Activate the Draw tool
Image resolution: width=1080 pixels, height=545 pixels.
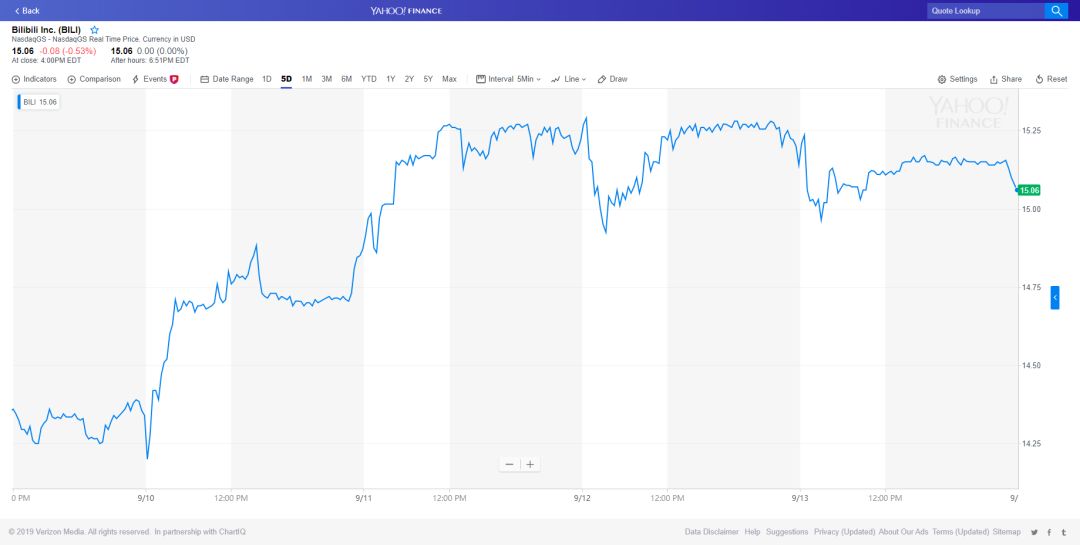tap(612, 79)
